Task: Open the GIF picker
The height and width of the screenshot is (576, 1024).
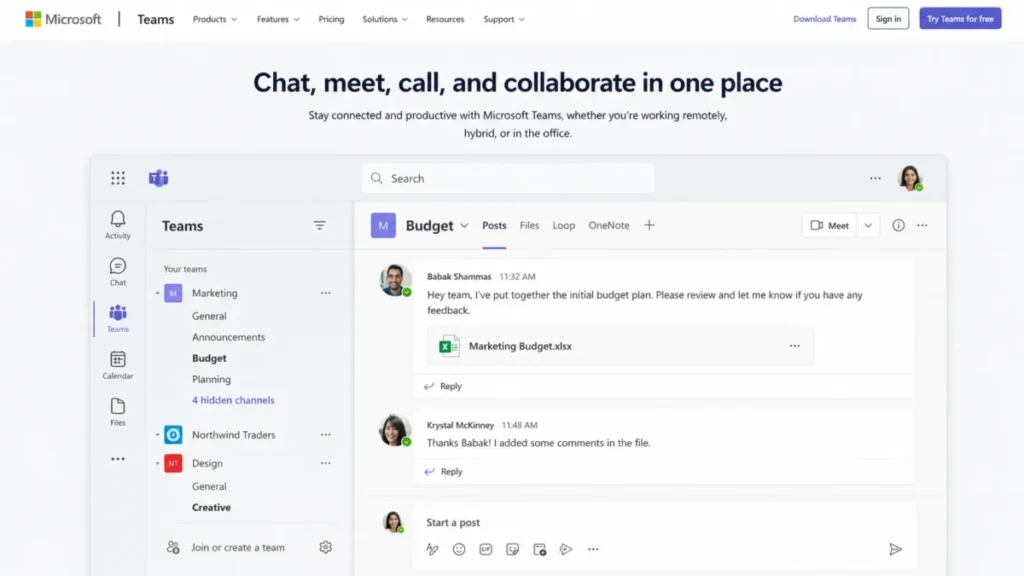Action: [x=486, y=549]
